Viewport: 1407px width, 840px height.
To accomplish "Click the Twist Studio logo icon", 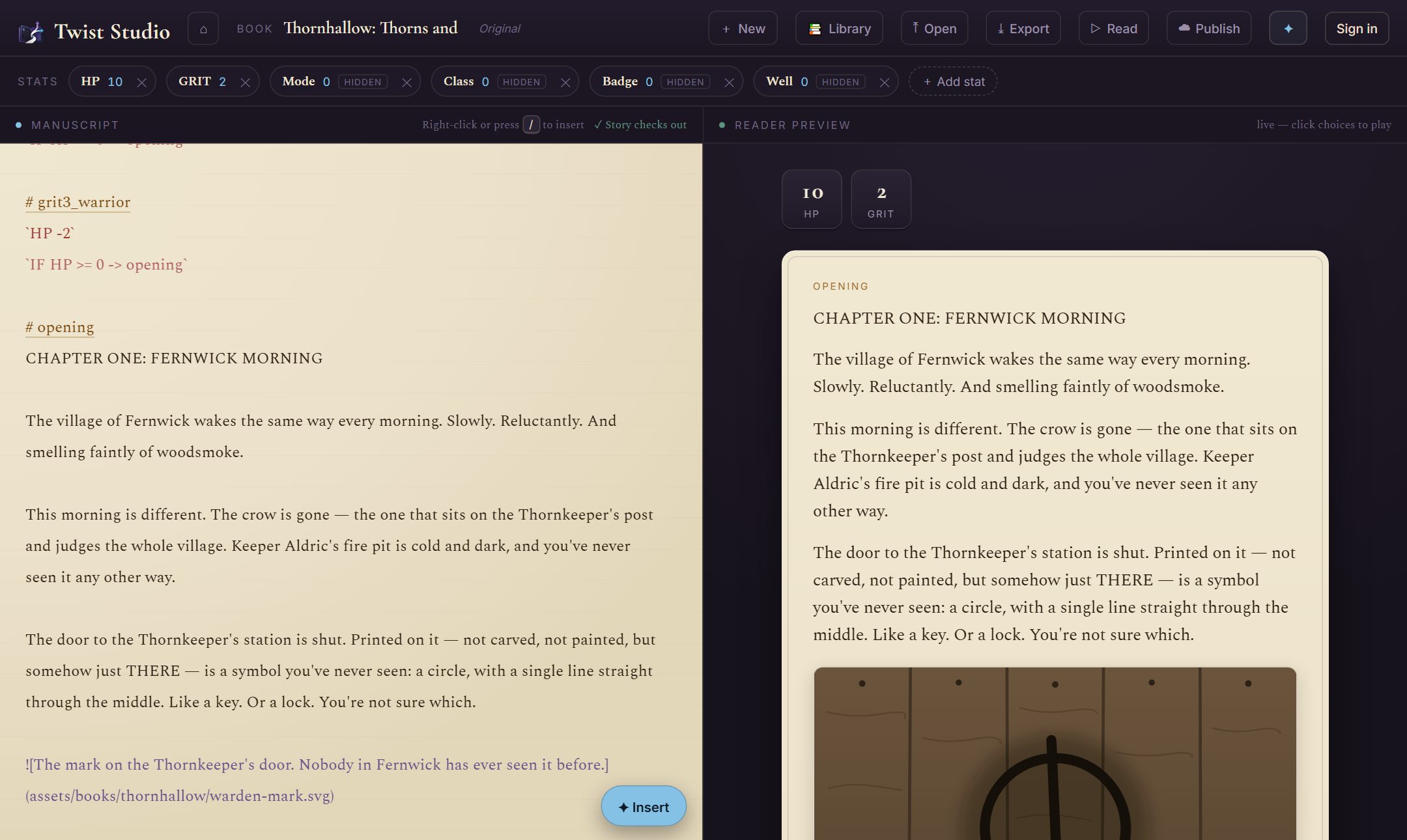I will click(31, 31).
